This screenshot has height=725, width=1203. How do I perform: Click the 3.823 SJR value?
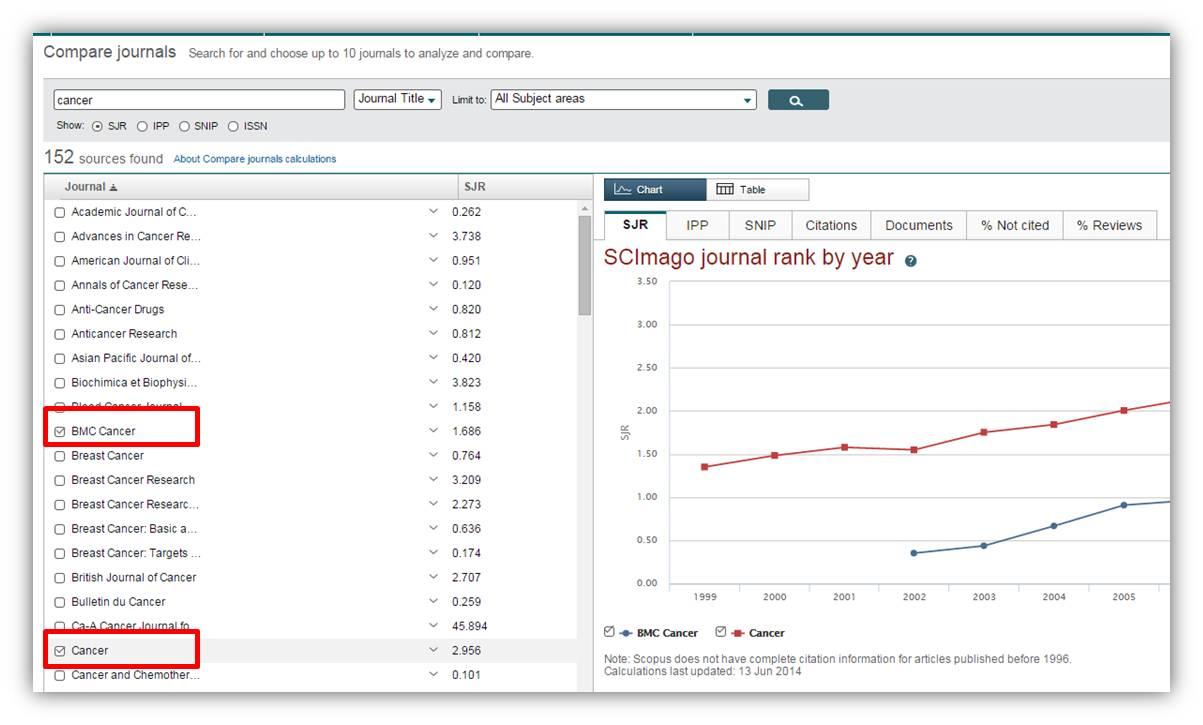pos(466,383)
